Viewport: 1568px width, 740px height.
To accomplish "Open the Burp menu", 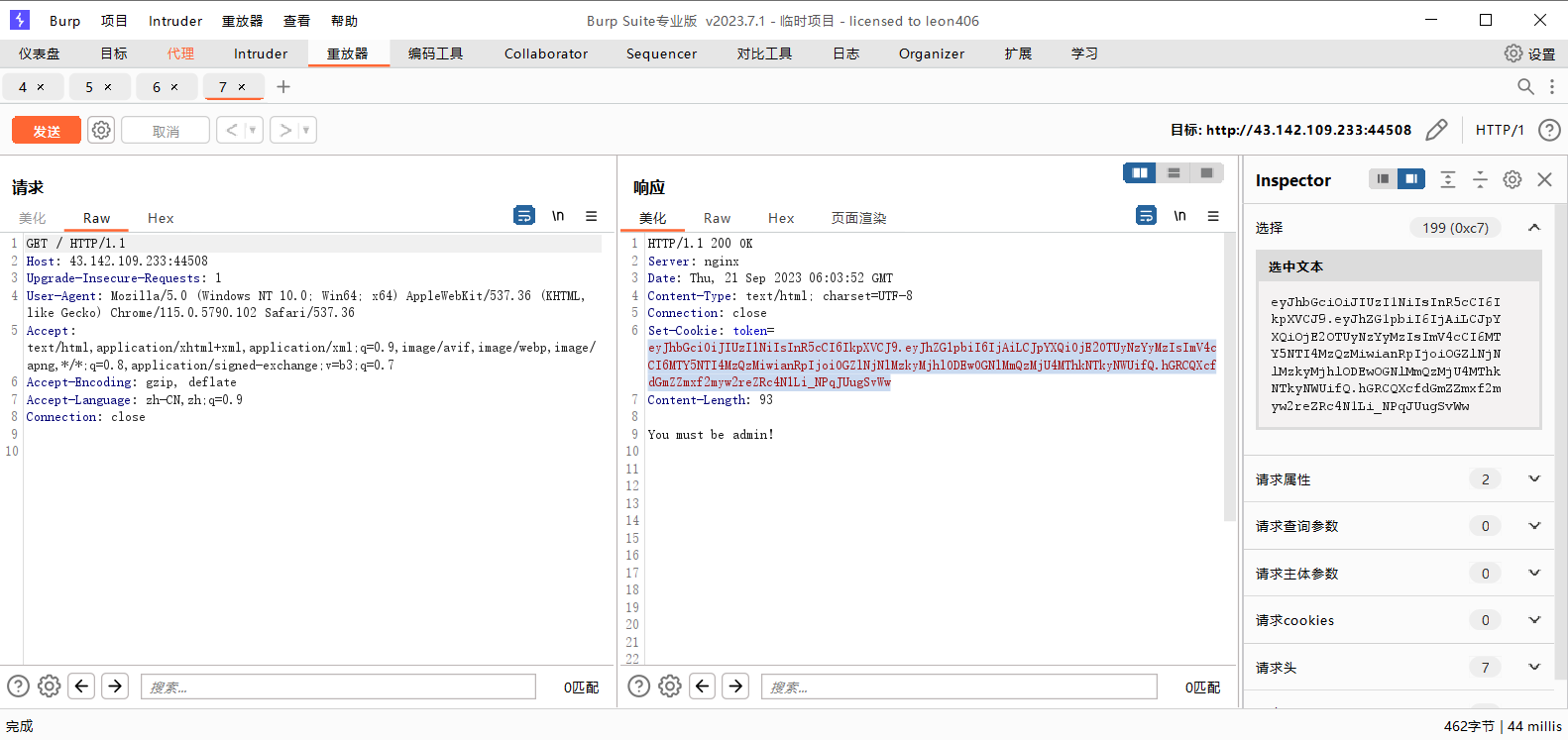I will tap(64, 21).
